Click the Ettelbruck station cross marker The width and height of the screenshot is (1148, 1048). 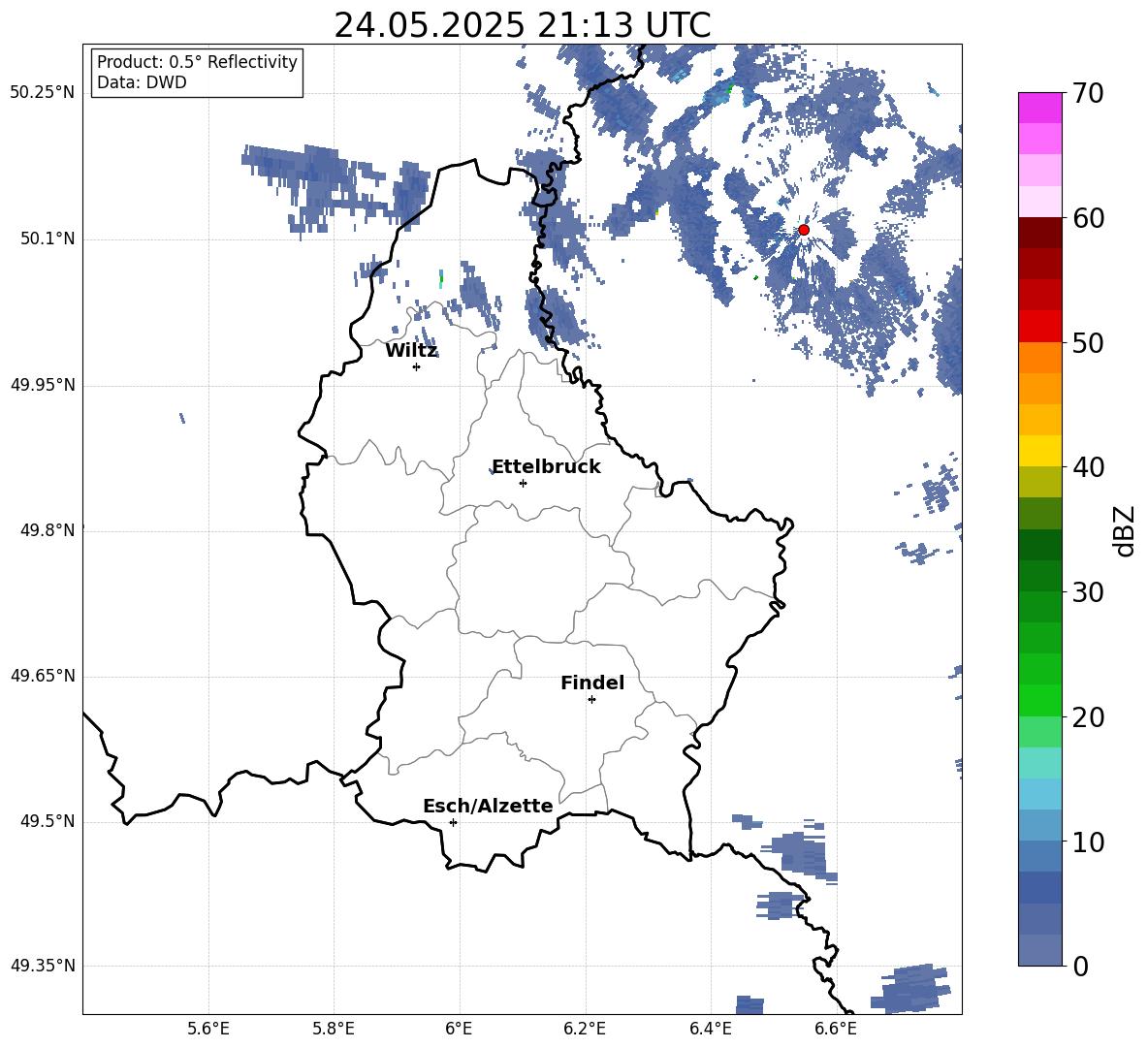pyautogui.click(x=523, y=483)
